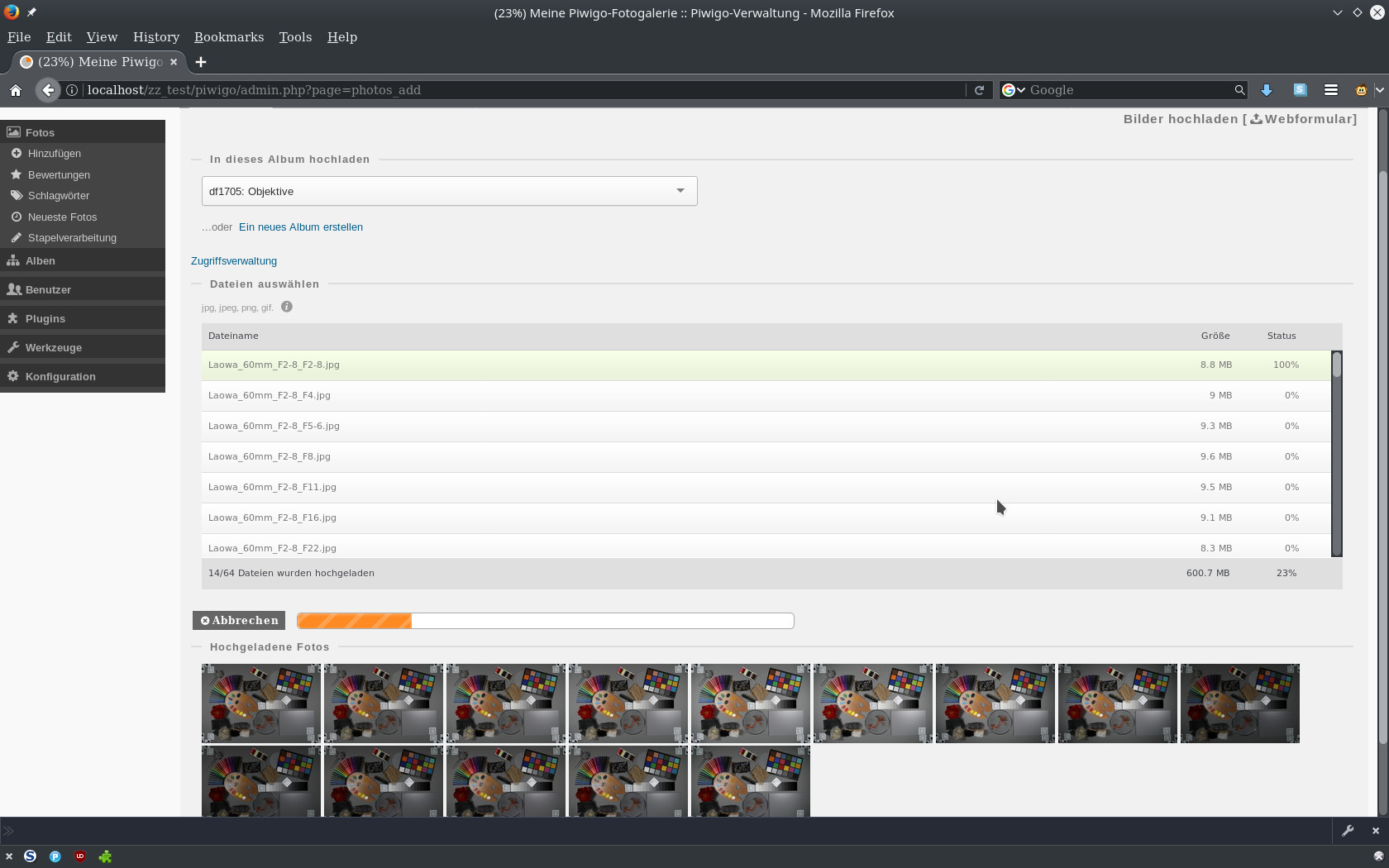Image resolution: width=1389 pixels, height=868 pixels.
Task: Click the Google search input field
Action: (x=1129, y=90)
